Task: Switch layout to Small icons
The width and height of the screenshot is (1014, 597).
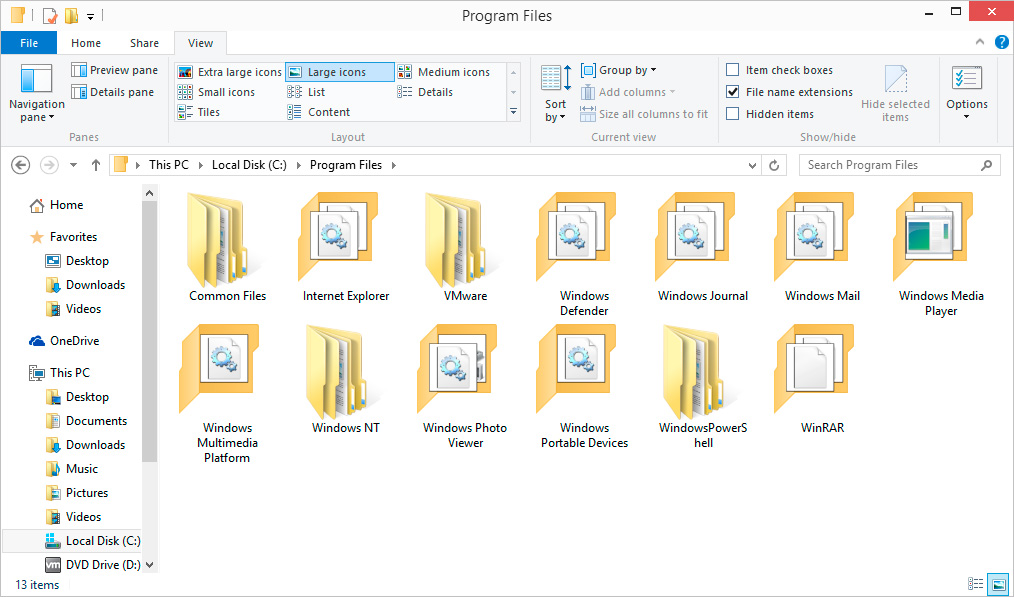Action: (217, 92)
